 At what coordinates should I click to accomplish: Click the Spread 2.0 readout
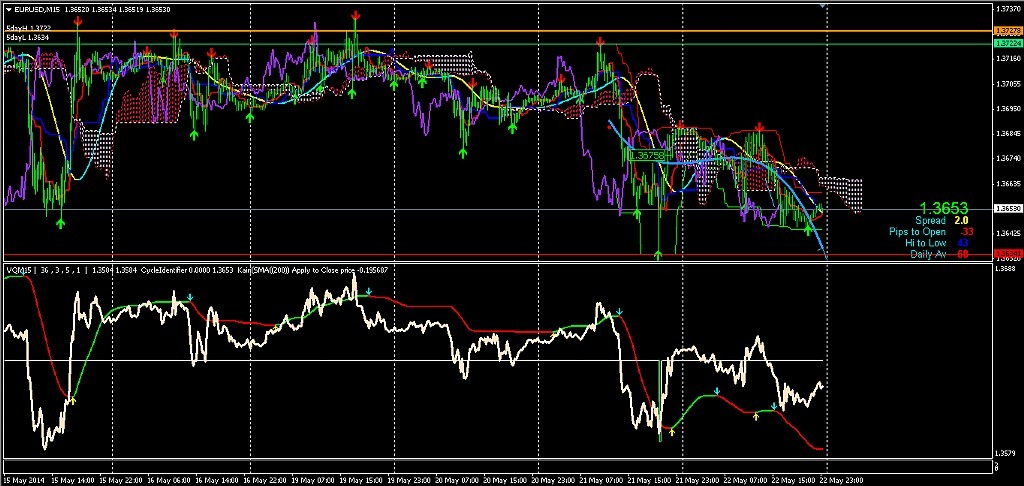tap(942, 221)
